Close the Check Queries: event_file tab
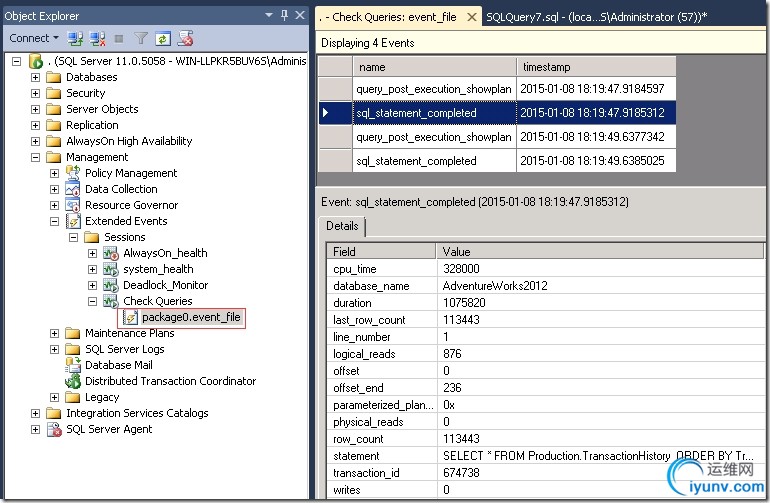Screen dimensions: 770x503 coord(471,17)
